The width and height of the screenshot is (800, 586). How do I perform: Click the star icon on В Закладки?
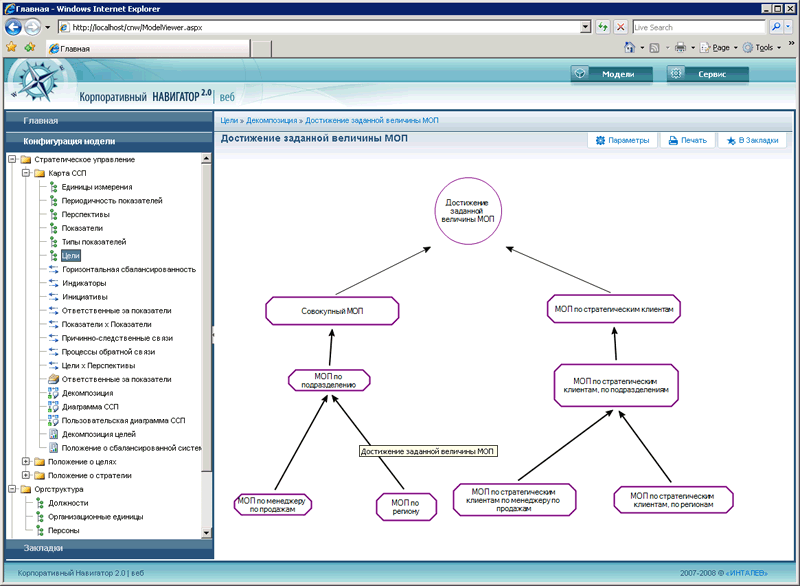[x=731, y=140]
